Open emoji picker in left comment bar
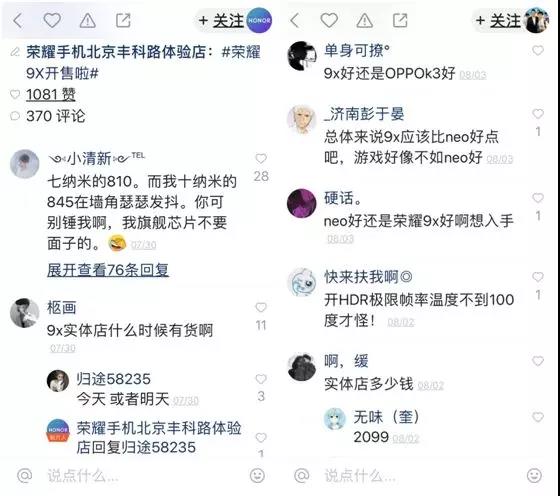The width and height of the screenshot is (560, 496). point(257,475)
